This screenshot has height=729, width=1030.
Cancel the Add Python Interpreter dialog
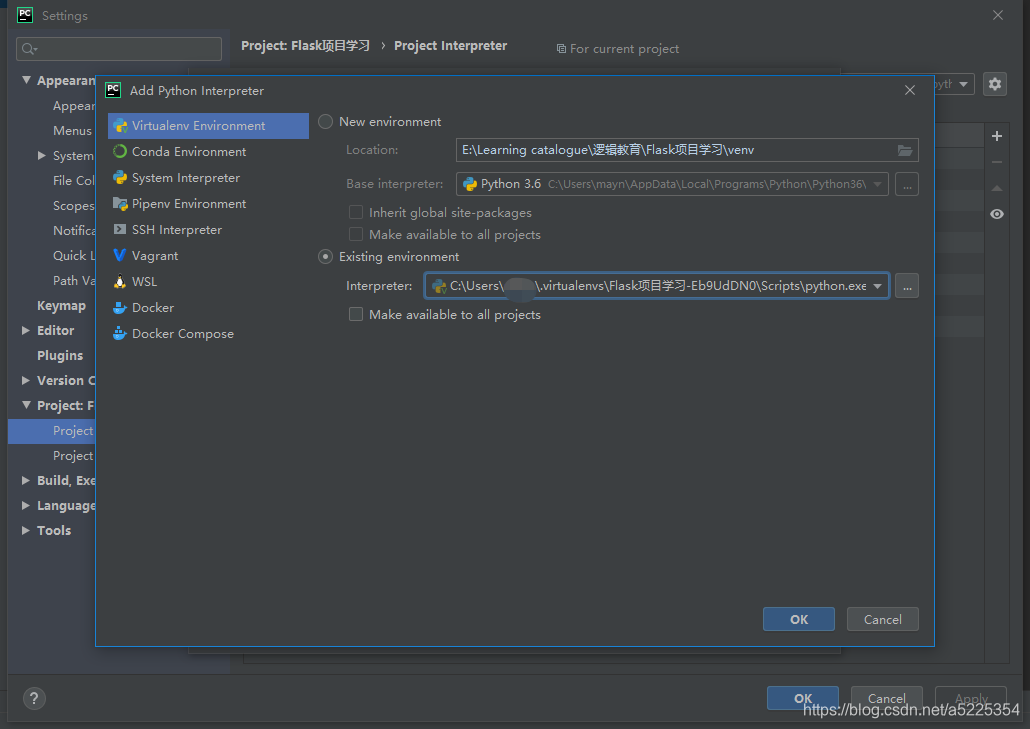pyautogui.click(x=882, y=619)
